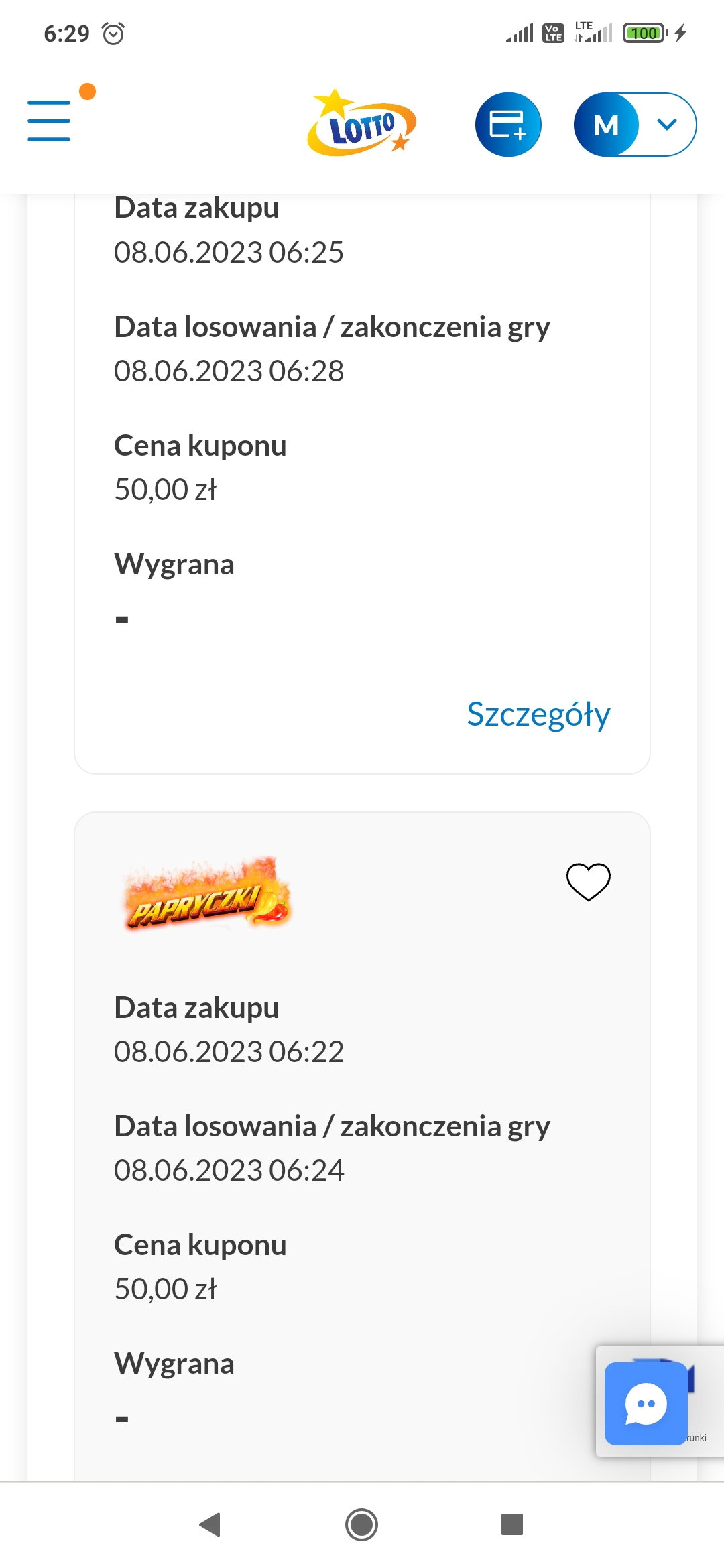The image size is (724, 1568).
Task: Tap the clock time in status bar
Action: pos(66,34)
